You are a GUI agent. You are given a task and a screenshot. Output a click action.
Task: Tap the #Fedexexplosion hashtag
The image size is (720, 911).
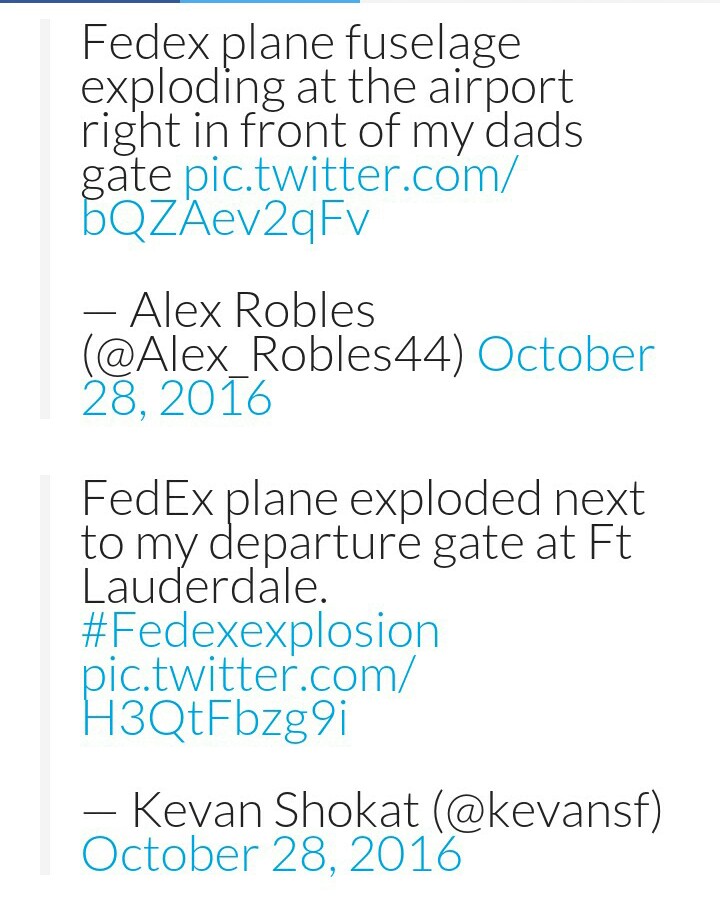tap(260, 631)
